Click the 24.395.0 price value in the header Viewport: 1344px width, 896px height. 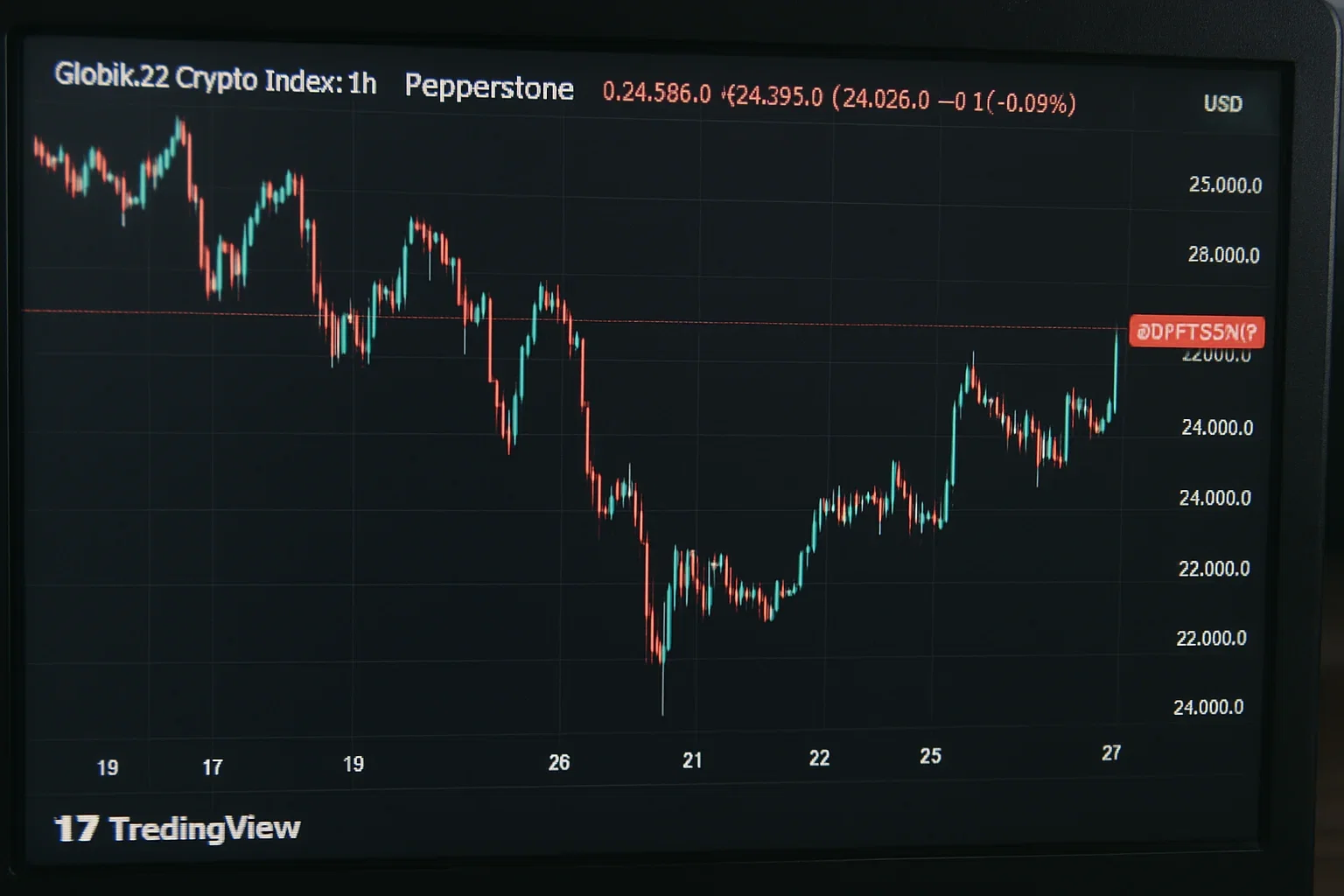(777, 96)
